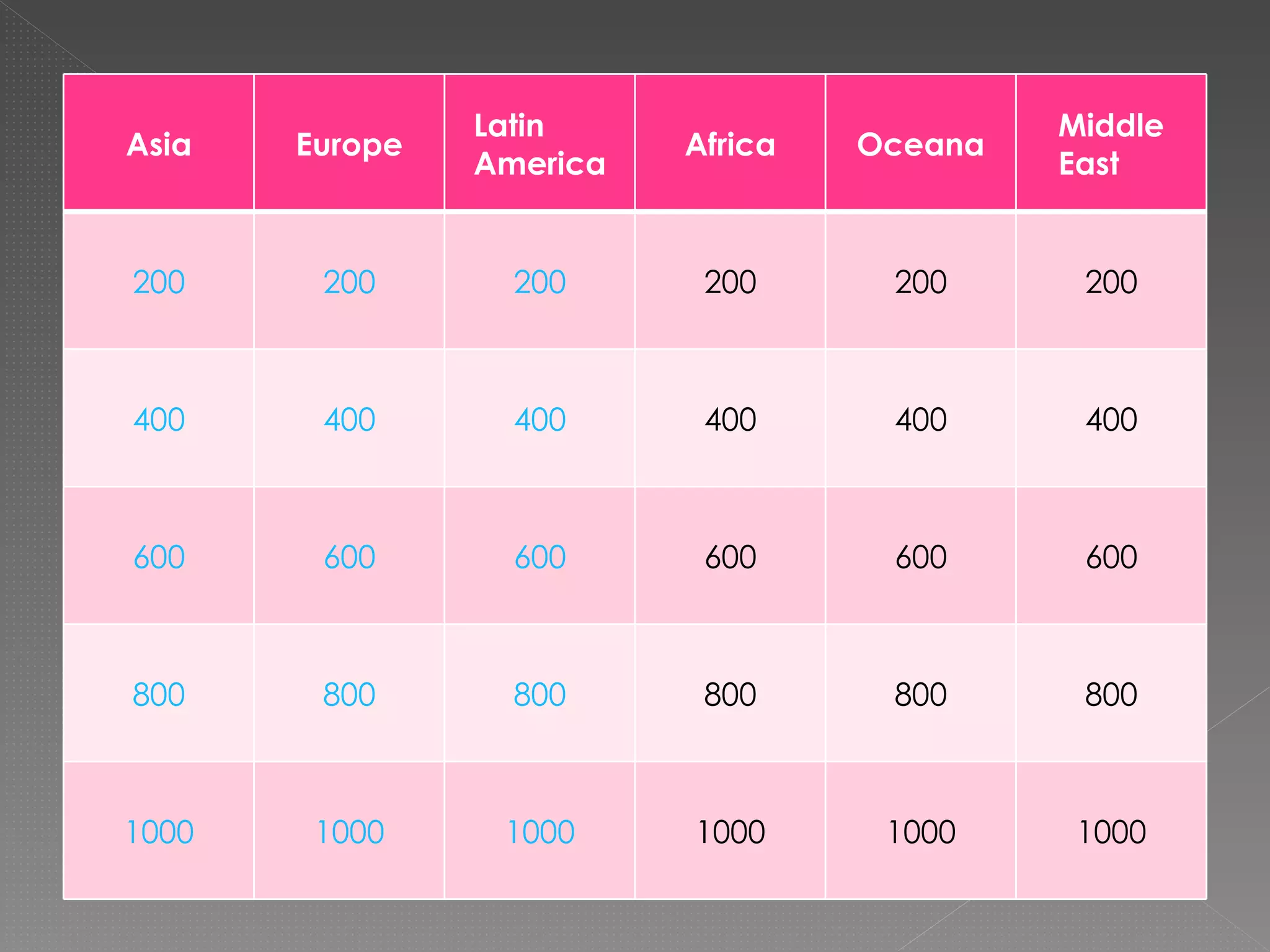Pick the Latin America 1000 link

click(x=540, y=832)
